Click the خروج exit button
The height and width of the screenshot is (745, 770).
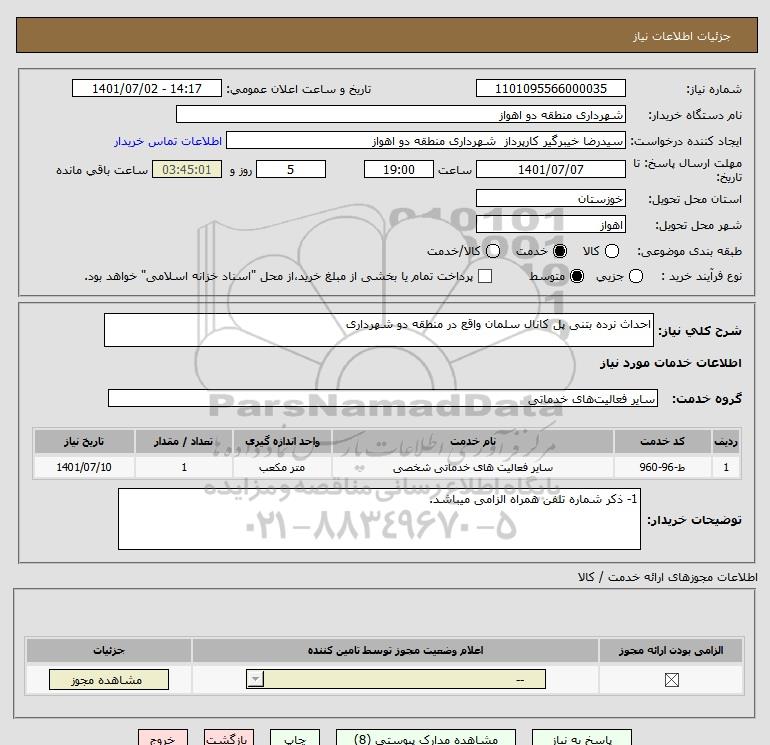(x=163, y=739)
